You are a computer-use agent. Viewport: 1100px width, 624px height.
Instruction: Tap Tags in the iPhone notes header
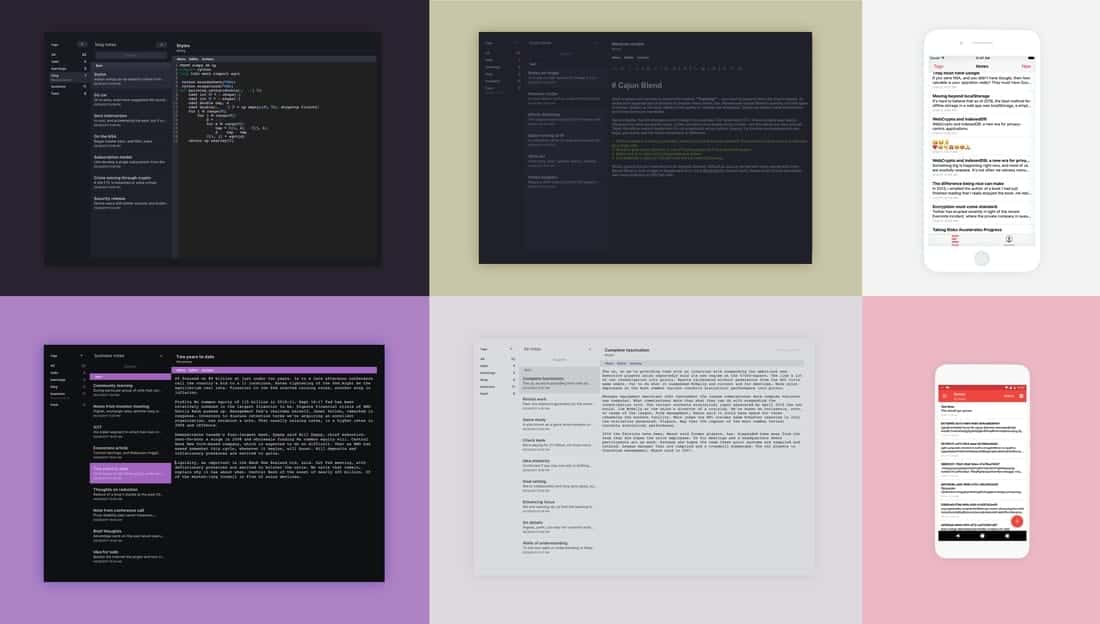click(x=939, y=66)
